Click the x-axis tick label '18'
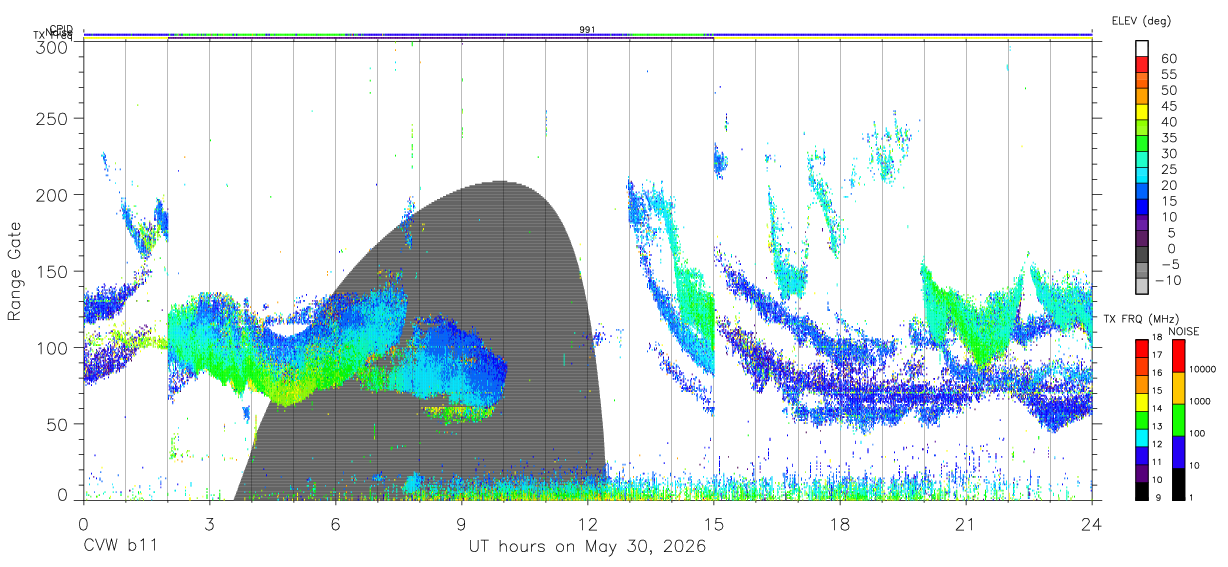Image resolution: width=1228 pixels, height=567 pixels. point(840,523)
